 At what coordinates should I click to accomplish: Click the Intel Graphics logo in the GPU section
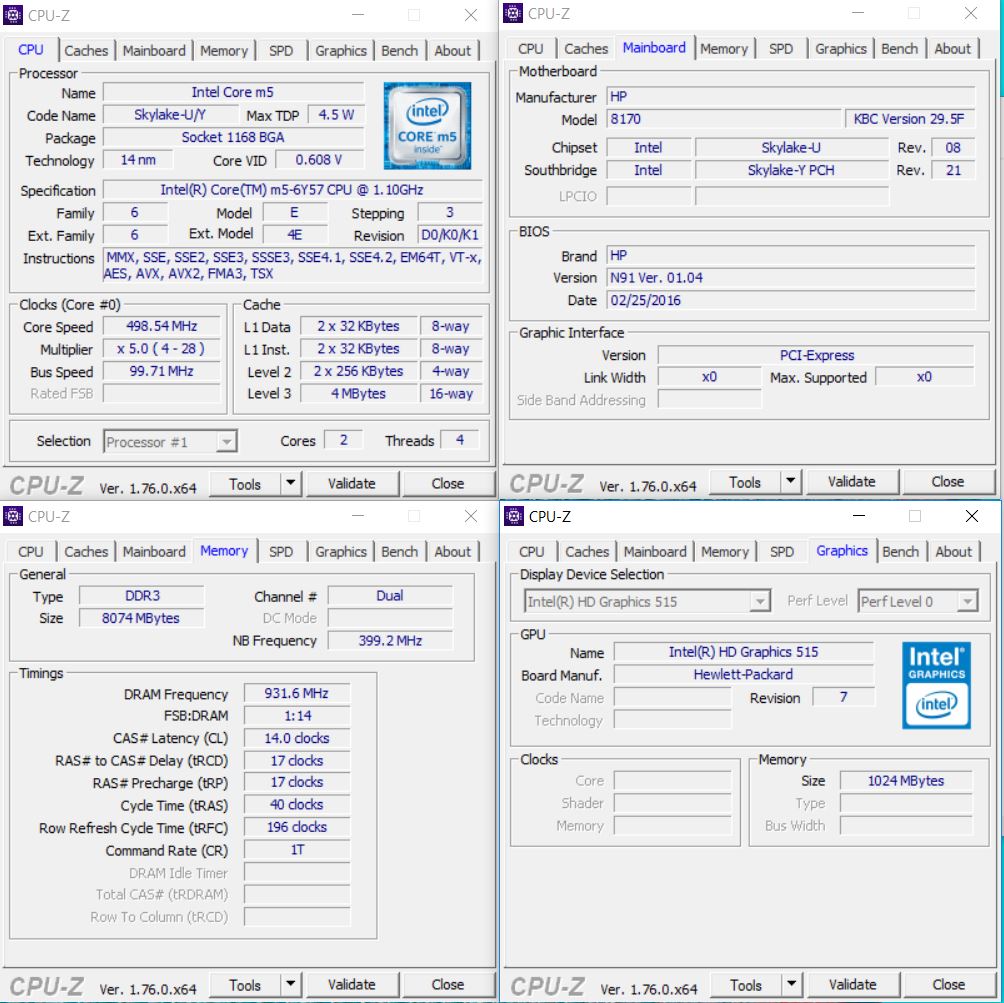click(936, 685)
